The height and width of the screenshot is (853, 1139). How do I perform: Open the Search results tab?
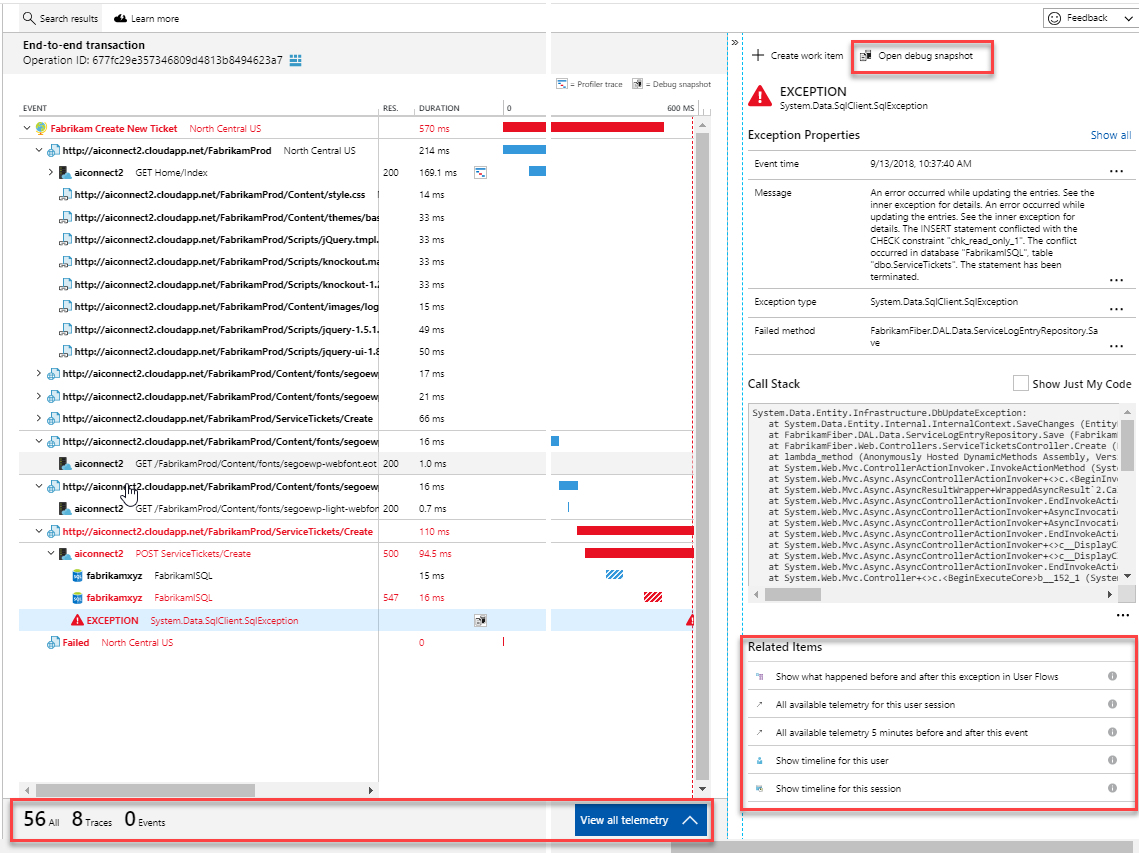(61, 18)
